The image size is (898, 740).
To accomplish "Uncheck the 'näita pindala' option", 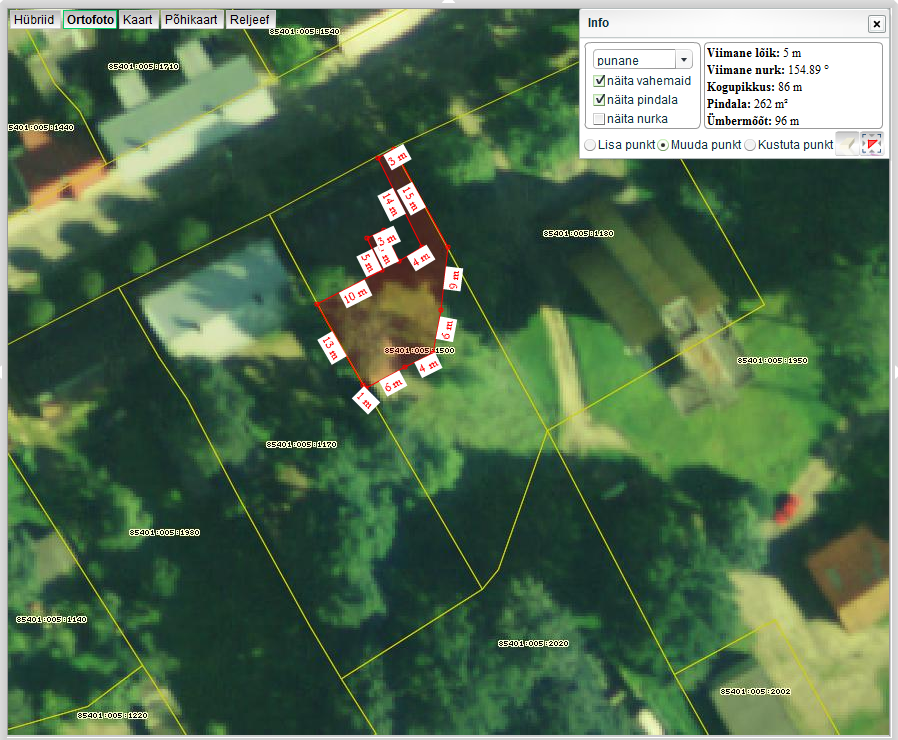I will pyautogui.click(x=600, y=100).
